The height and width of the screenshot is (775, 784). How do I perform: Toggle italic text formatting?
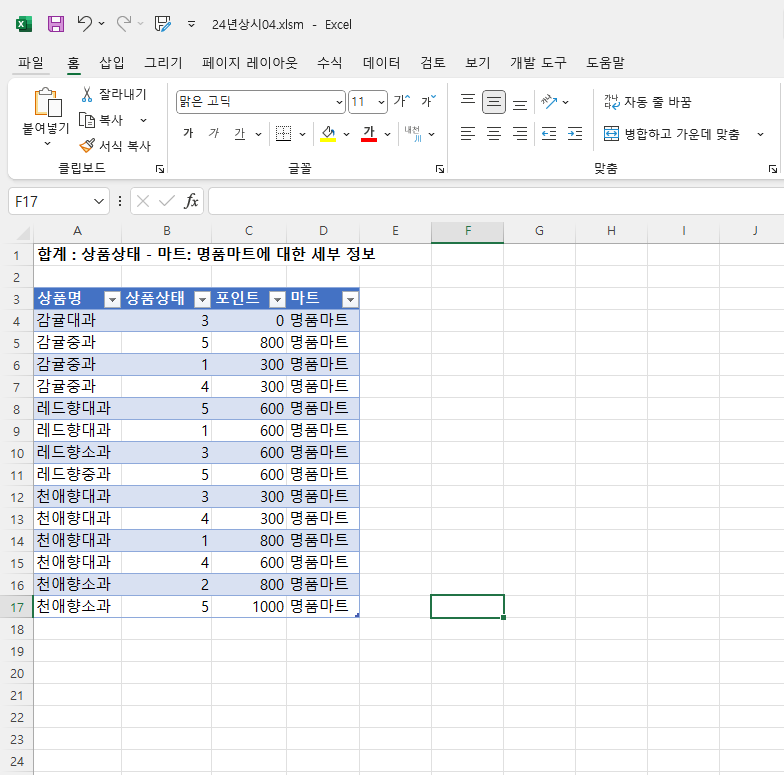213,134
